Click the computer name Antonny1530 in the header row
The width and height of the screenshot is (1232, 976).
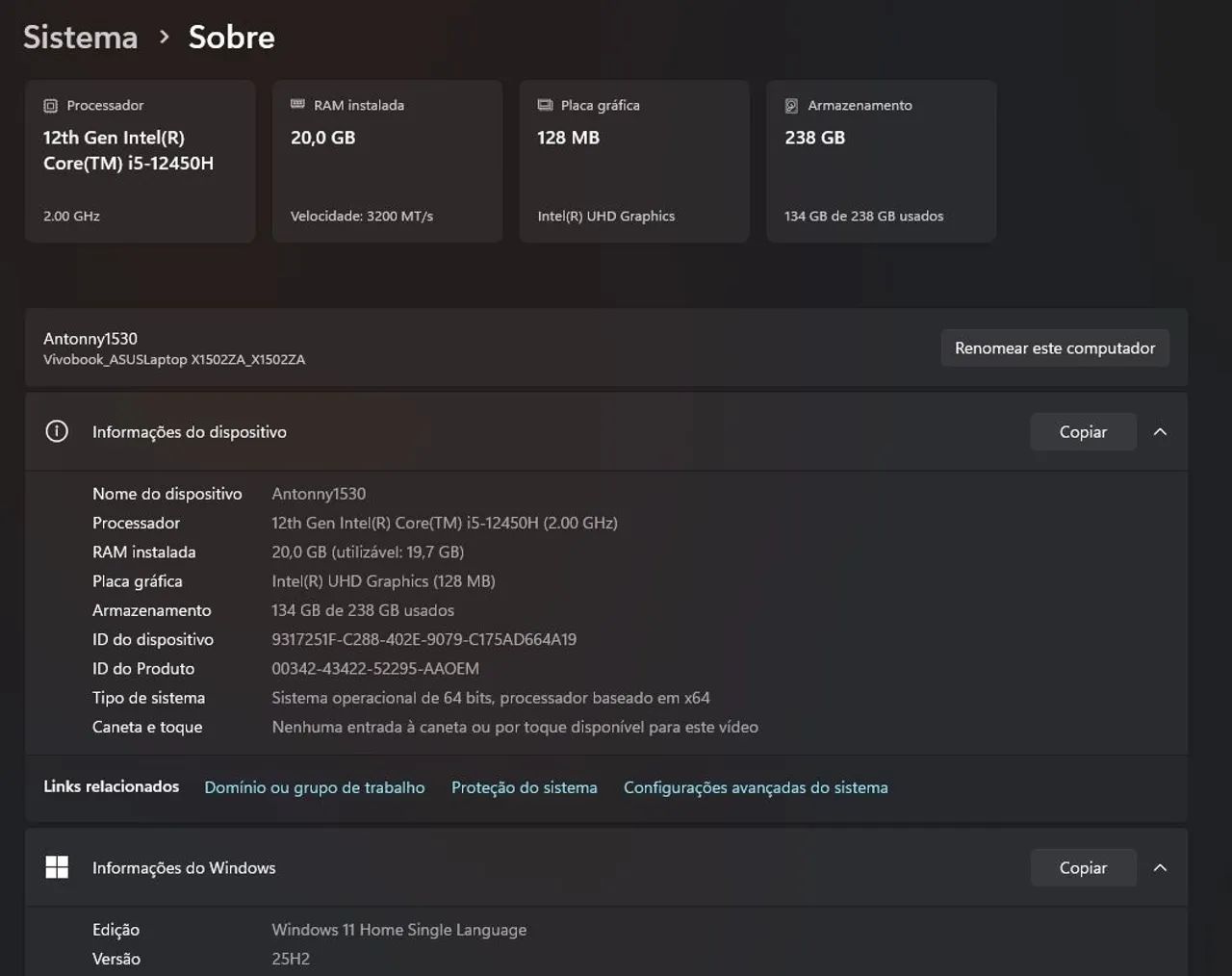(x=90, y=339)
